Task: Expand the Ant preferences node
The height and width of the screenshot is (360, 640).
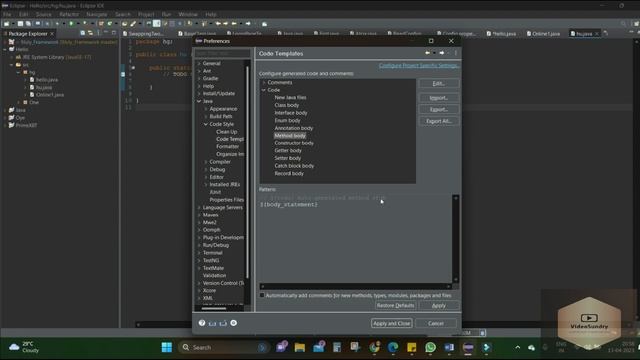Action: click(x=199, y=71)
